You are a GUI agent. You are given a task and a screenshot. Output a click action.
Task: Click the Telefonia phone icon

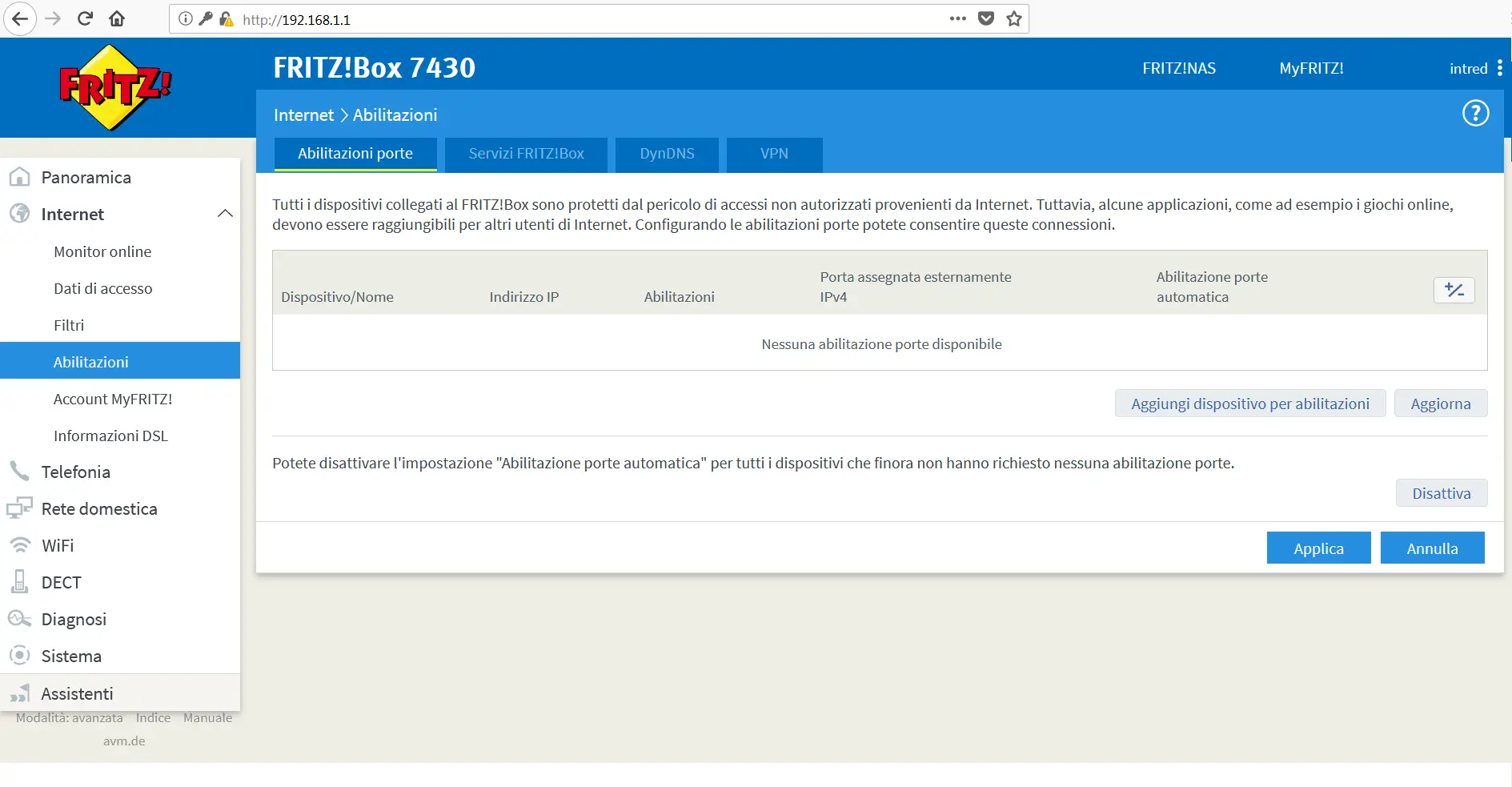pyautogui.click(x=19, y=471)
